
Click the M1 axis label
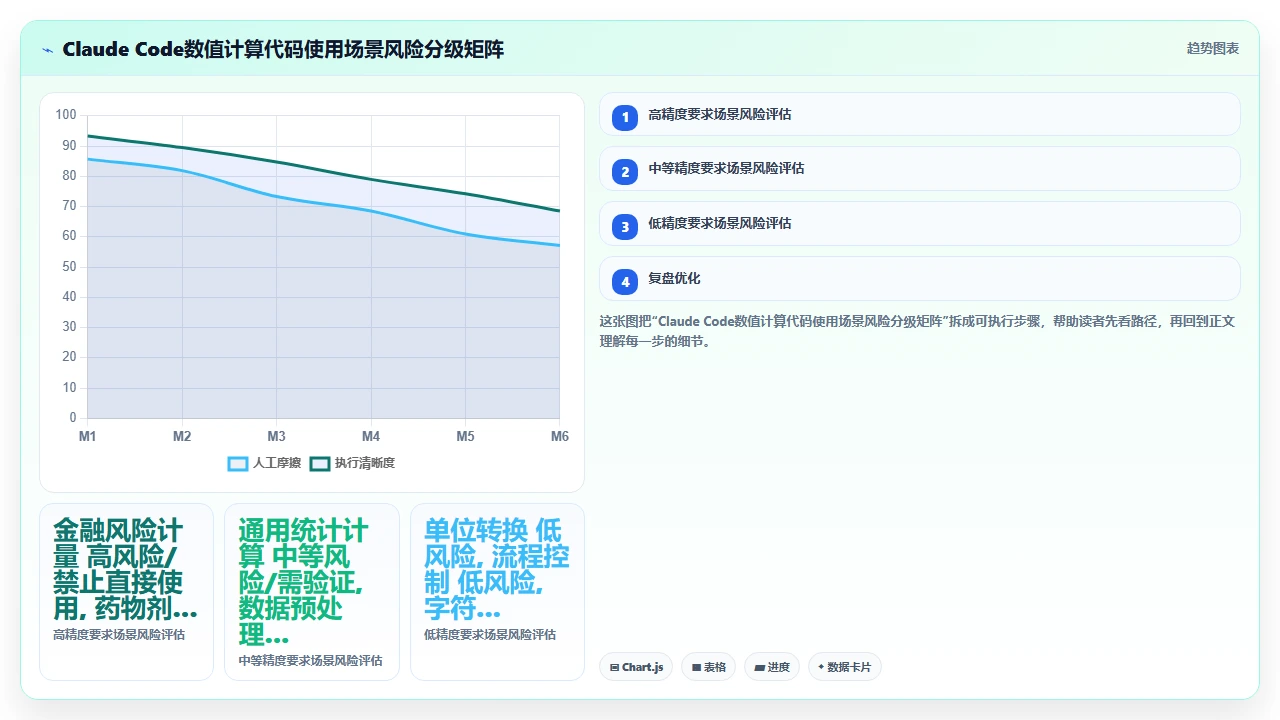click(x=87, y=437)
